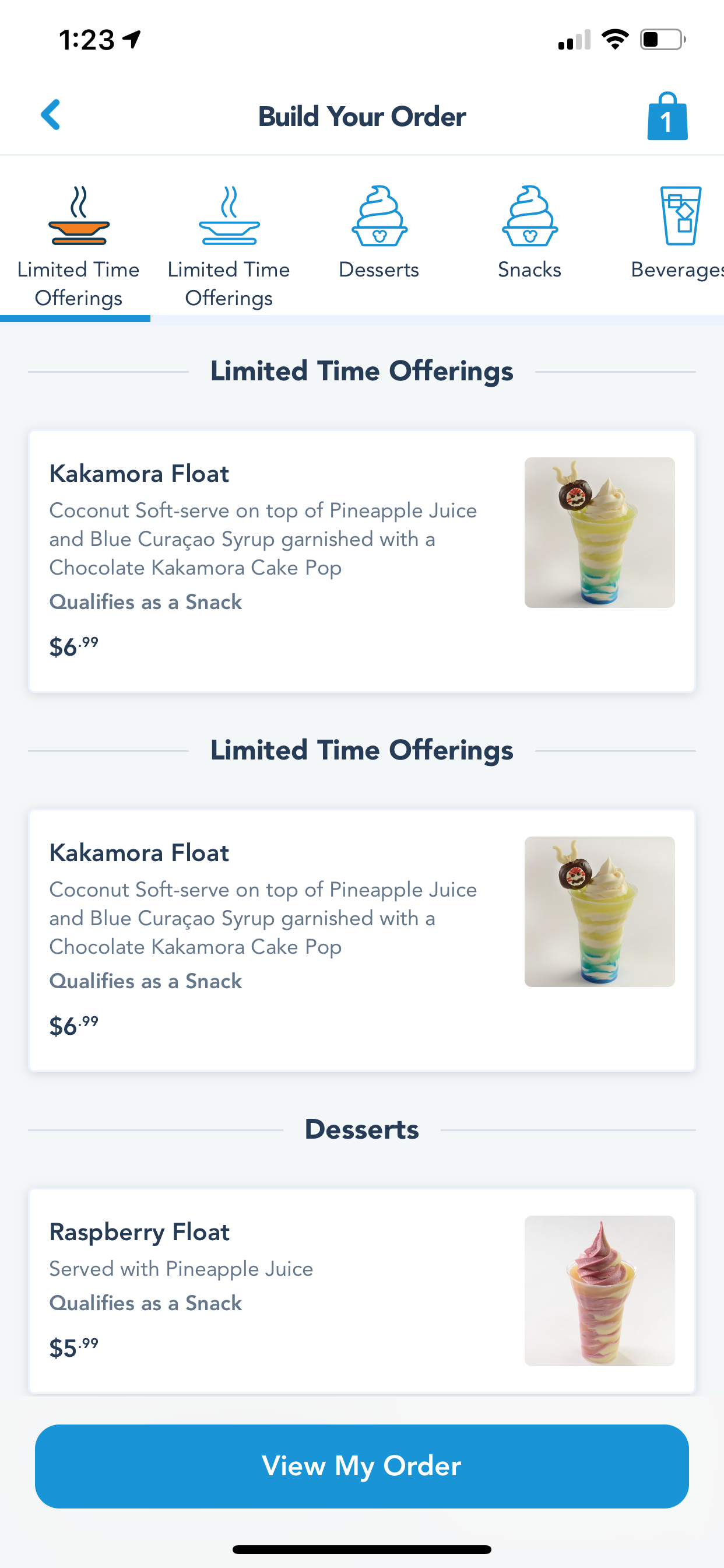Screen dimensions: 724x1568
Task: Tap the first Kakamora Float photo
Action: (x=599, y=533)
